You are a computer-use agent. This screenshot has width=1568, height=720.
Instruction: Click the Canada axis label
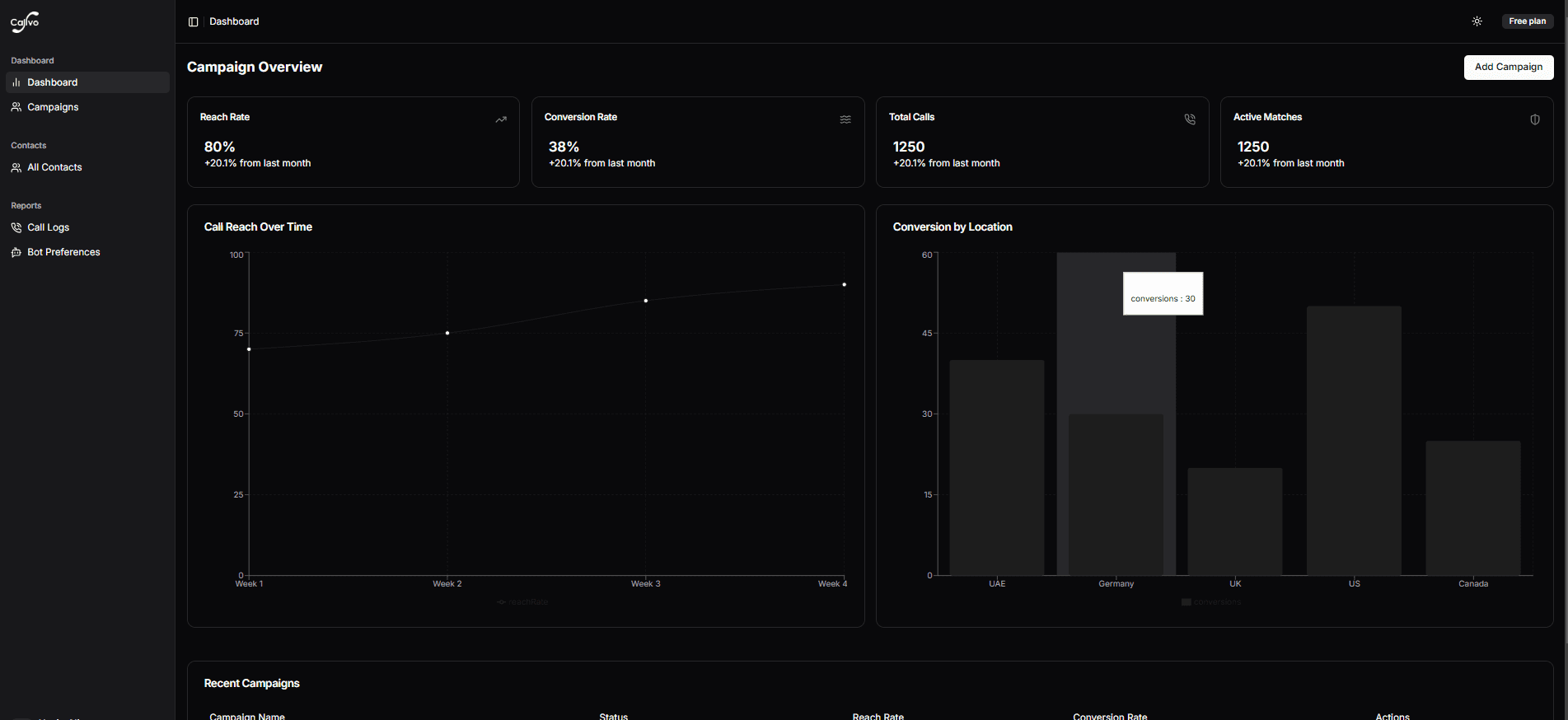(1473, 584)
